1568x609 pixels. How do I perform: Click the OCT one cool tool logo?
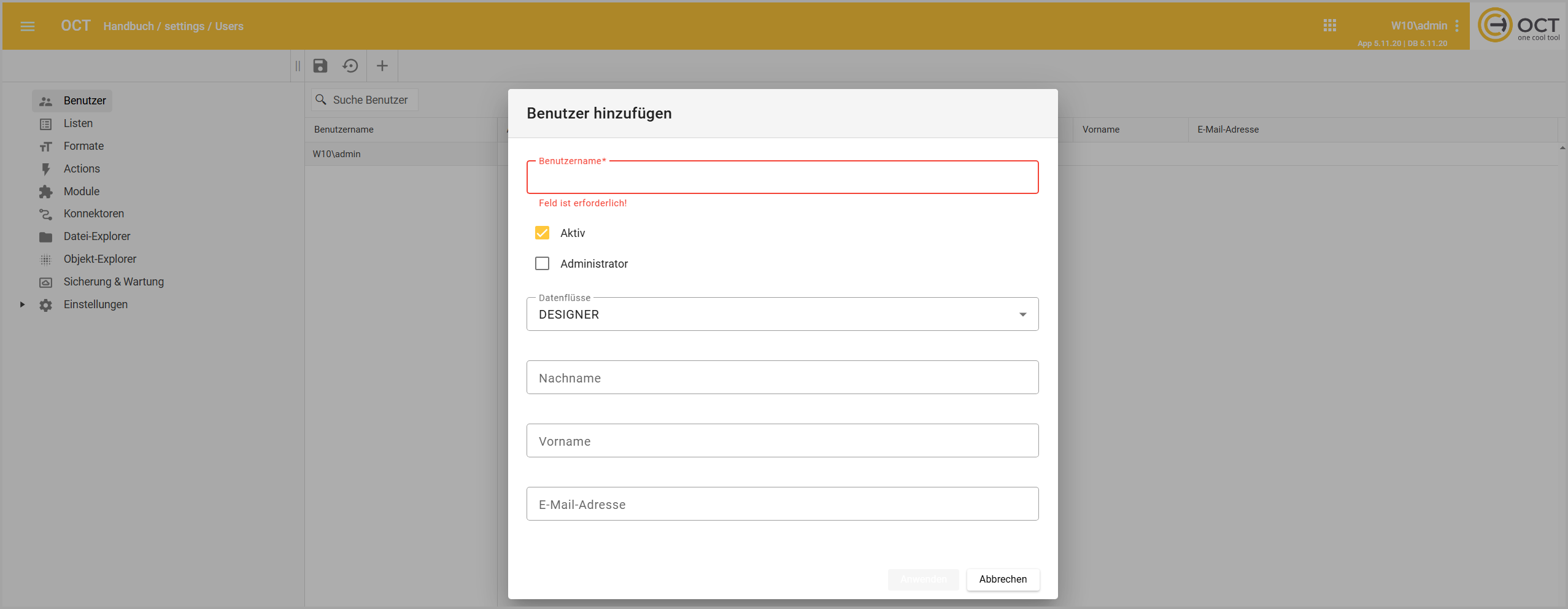coord(1518,26)
